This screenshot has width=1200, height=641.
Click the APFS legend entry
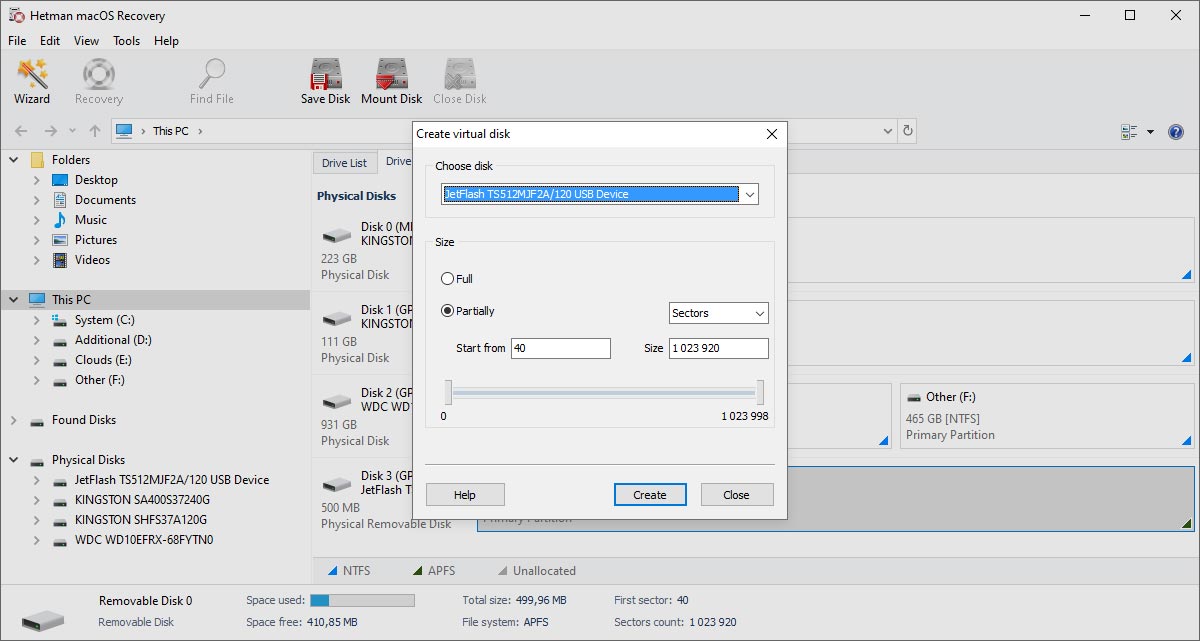click(433, 571)
